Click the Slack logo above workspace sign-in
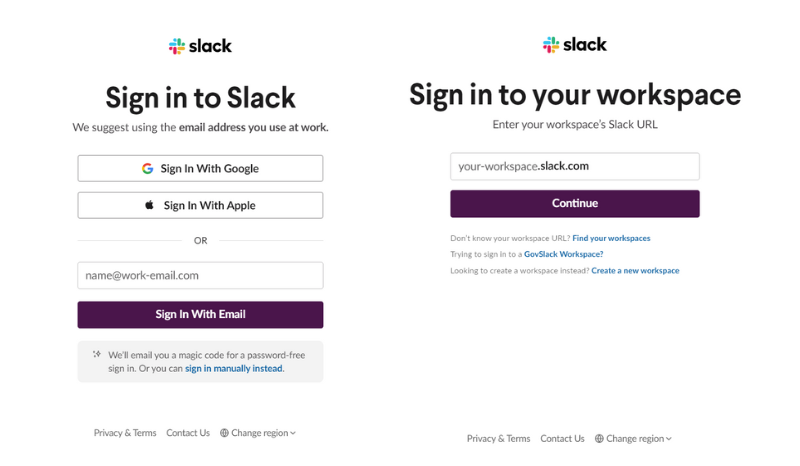Screen dimensions: 800x466 pos(574,44)
